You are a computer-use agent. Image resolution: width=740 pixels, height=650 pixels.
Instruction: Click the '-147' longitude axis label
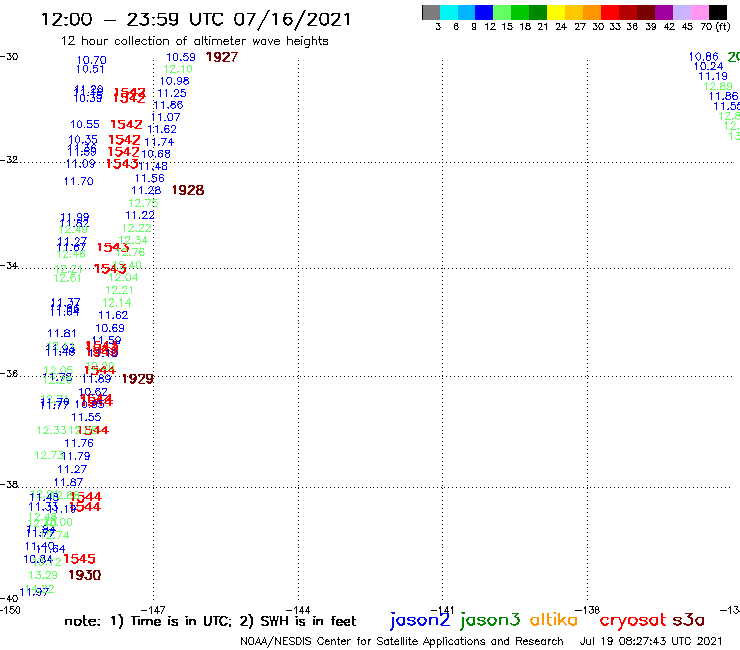(x=153, y=610)
